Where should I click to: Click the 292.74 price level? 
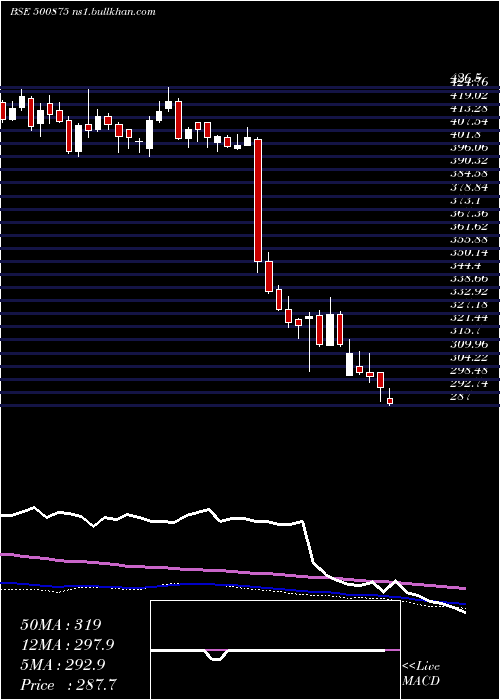(x=470, y=383)
